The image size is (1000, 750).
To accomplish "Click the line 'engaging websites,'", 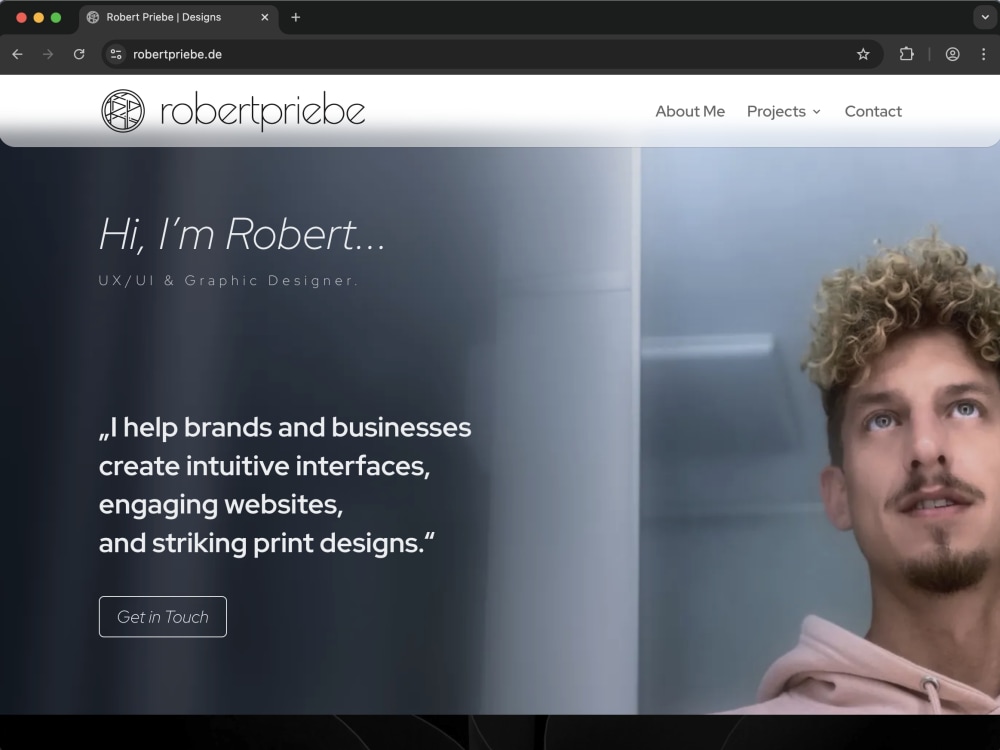I will coord(221,505).
